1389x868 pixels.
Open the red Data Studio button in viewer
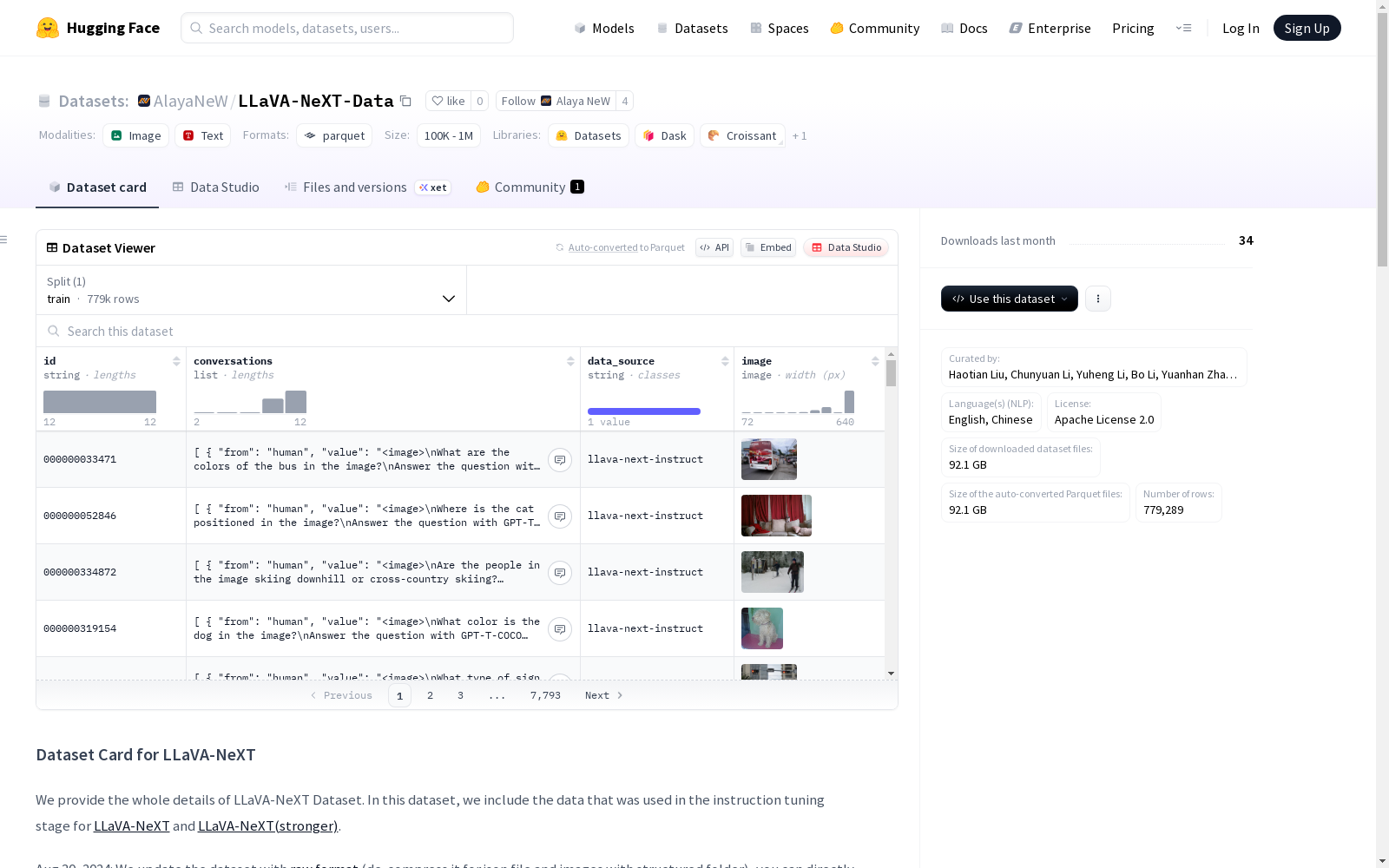(x=846, y=247)
